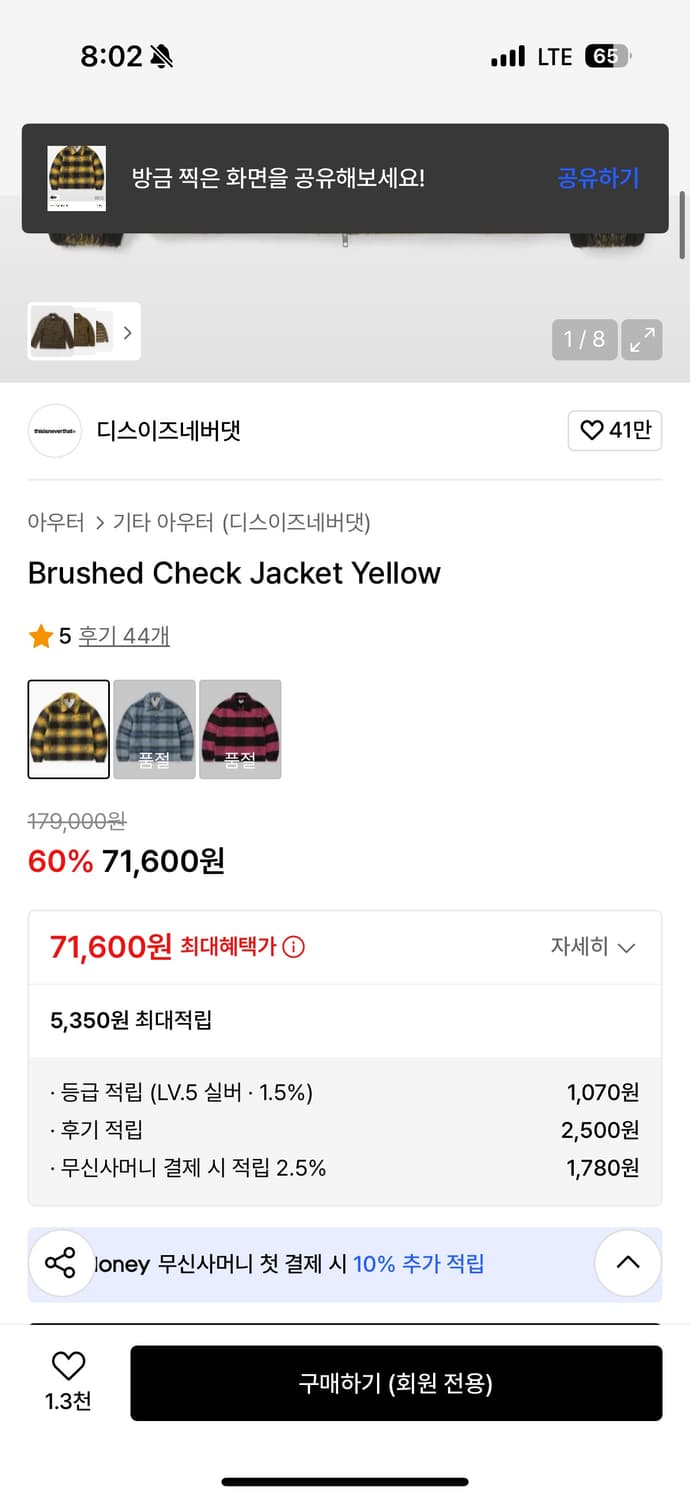Expand the image thumbnail strip arrow
690x1500 pixels.
point(127,332)
